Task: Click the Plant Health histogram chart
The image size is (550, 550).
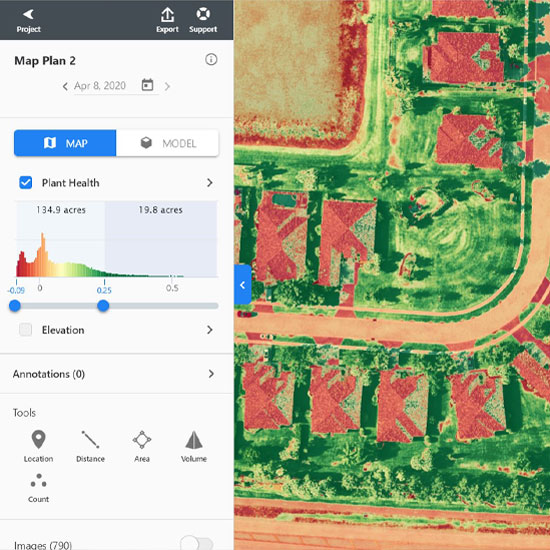Action: (x=116, y=239)
